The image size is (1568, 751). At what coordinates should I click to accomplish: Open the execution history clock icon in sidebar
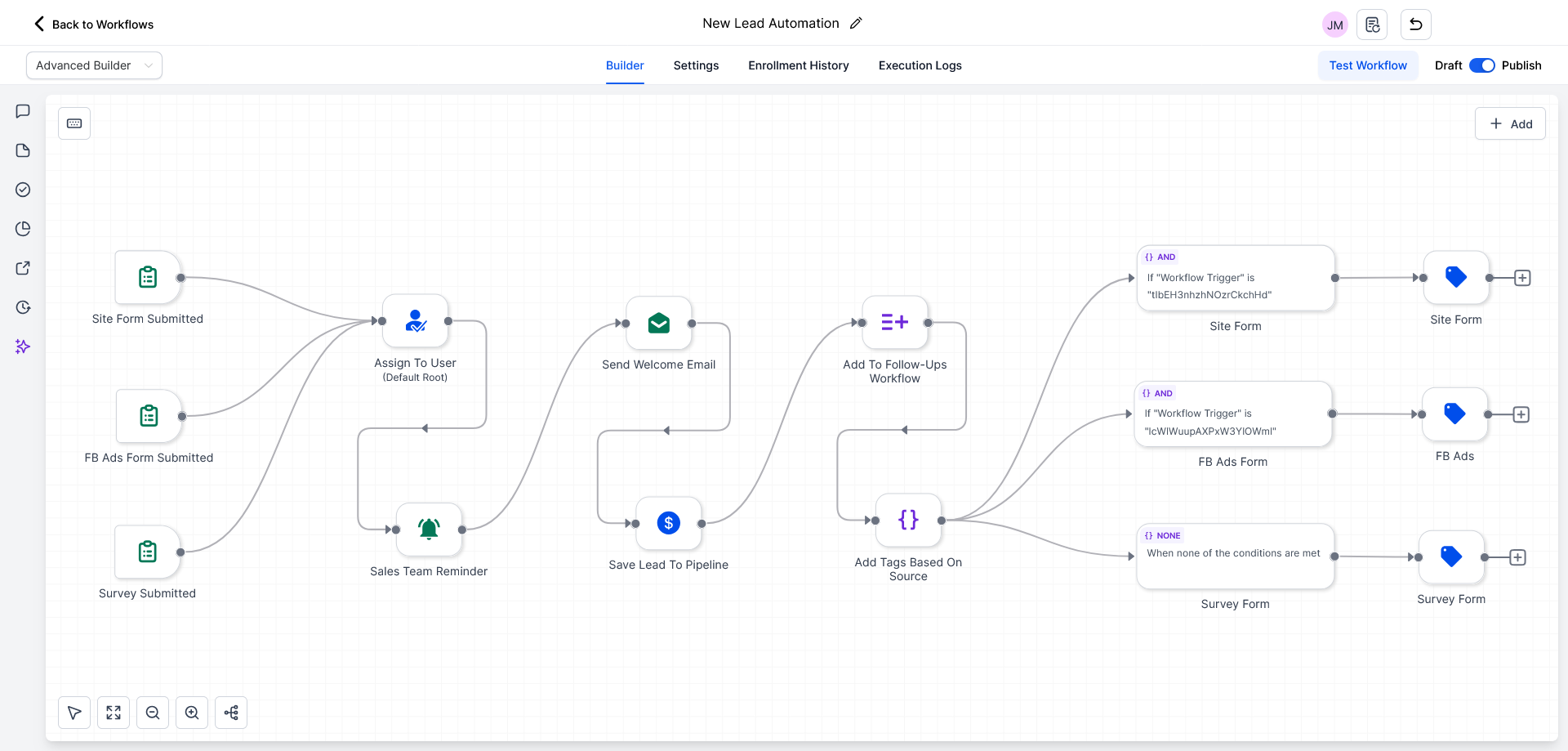22,307
